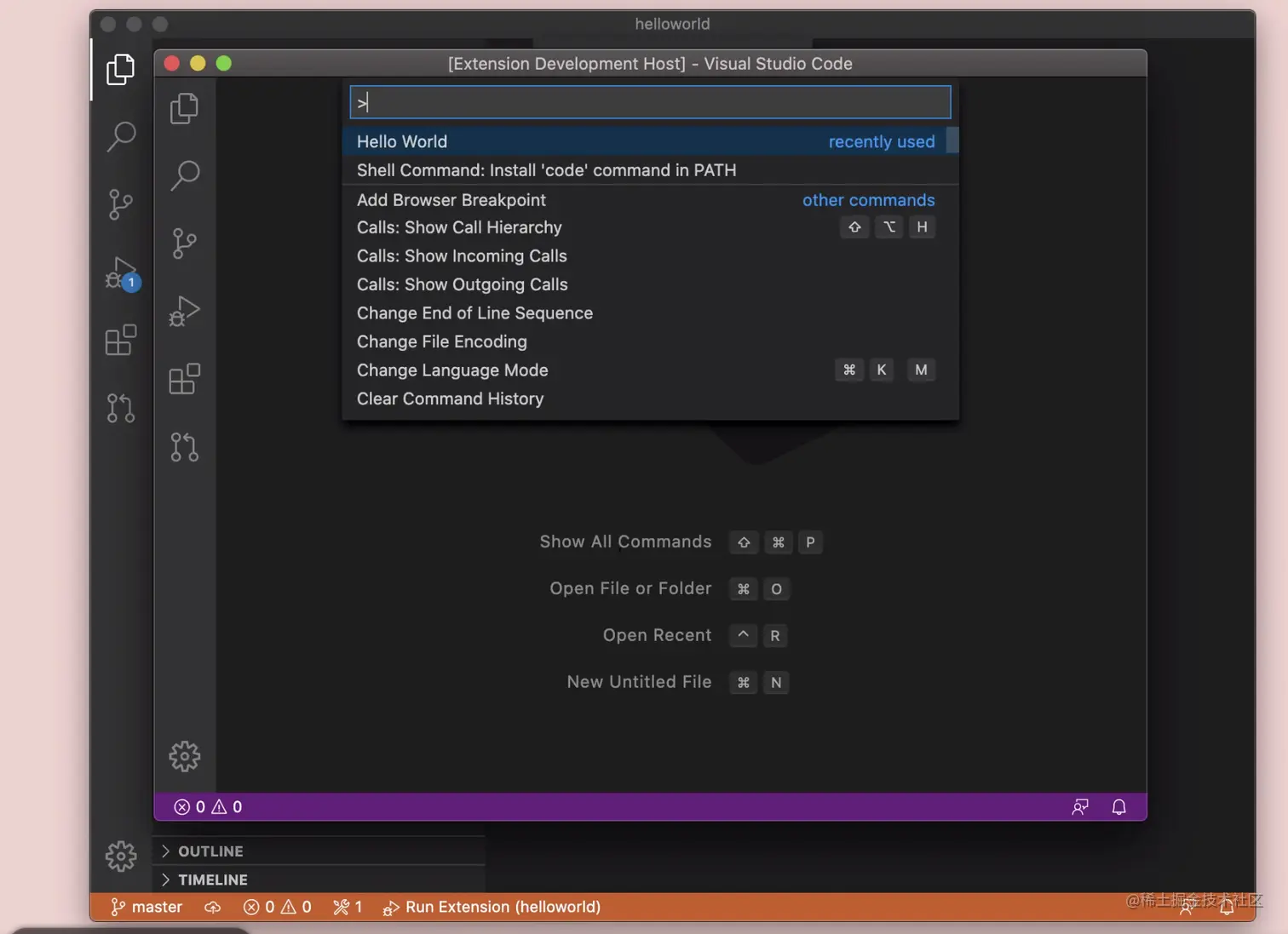Open notifications bell in purple status bar
This screenshot has width=1288, height=934.
[1119, 807]
